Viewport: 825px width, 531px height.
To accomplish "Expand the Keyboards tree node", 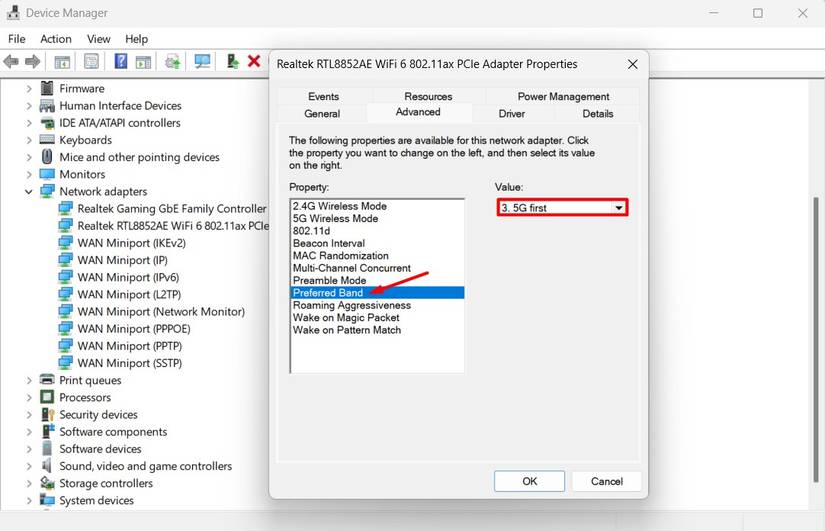I will (x=29, y=140).
